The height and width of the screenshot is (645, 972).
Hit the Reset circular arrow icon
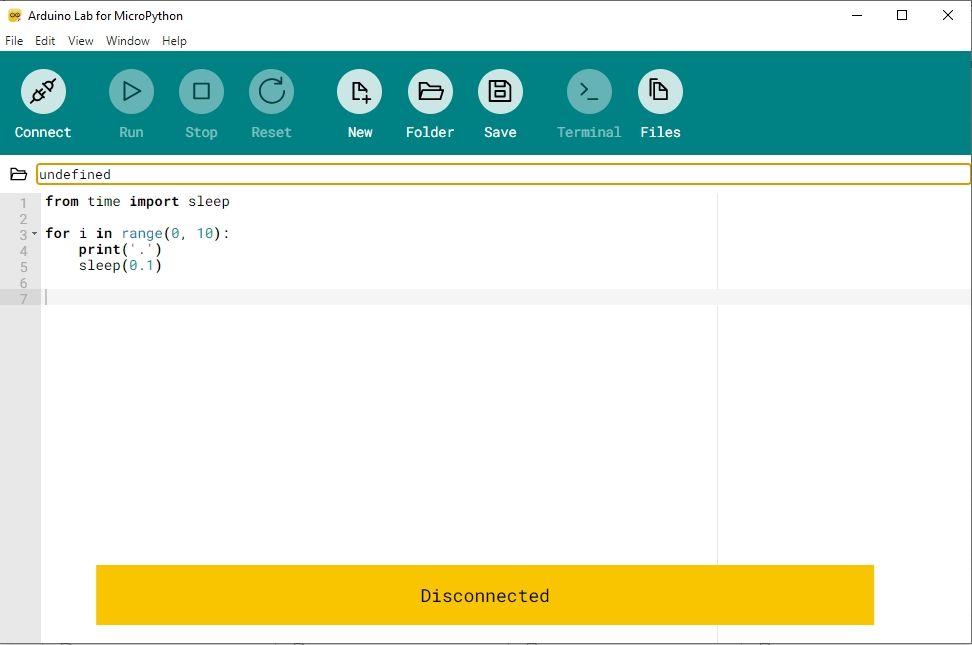(271, 92)
